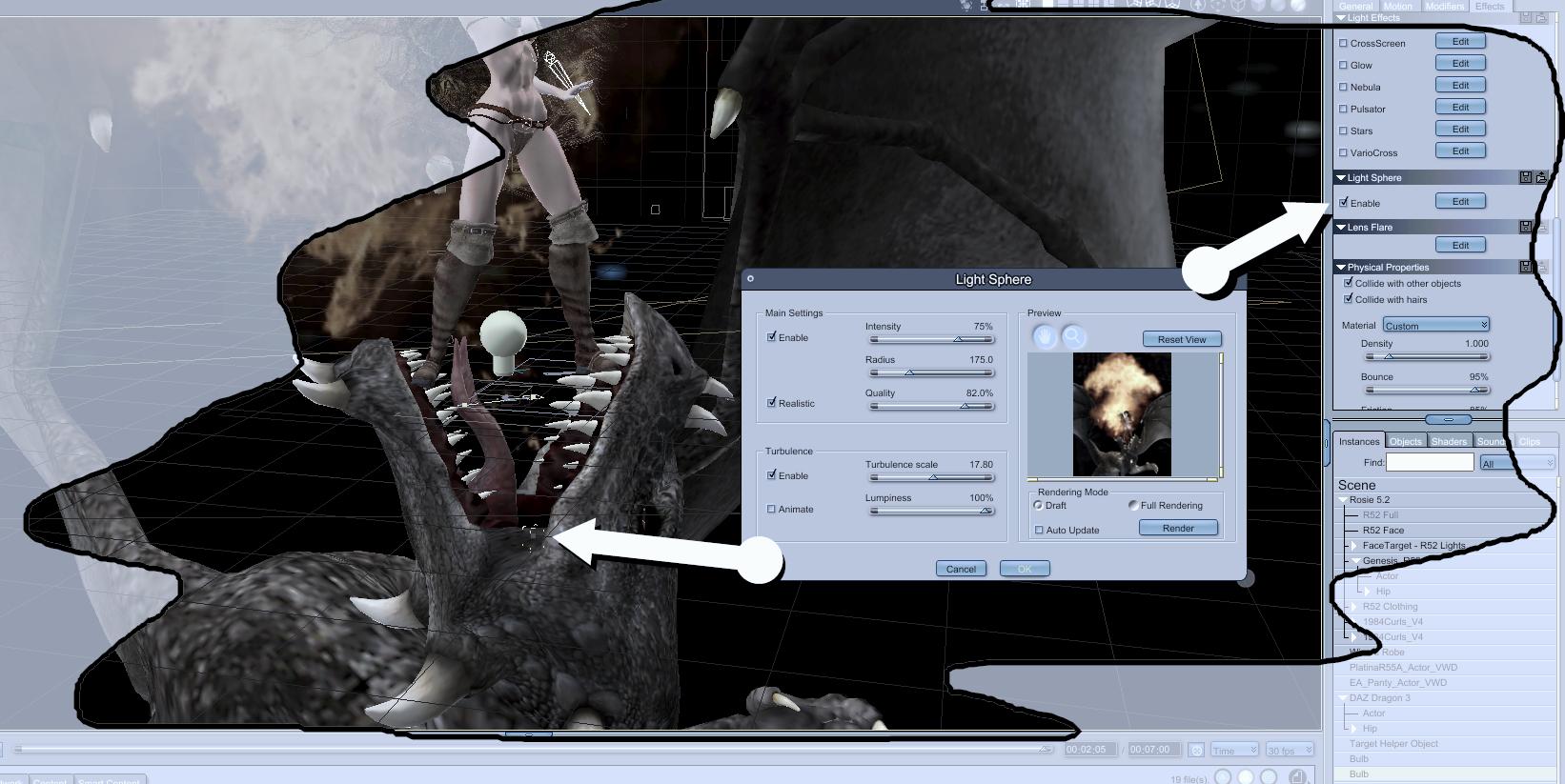Tick the Stars effect checkbox
The height and width of the screenshot is (784, 1565).
pos(1344,131)
